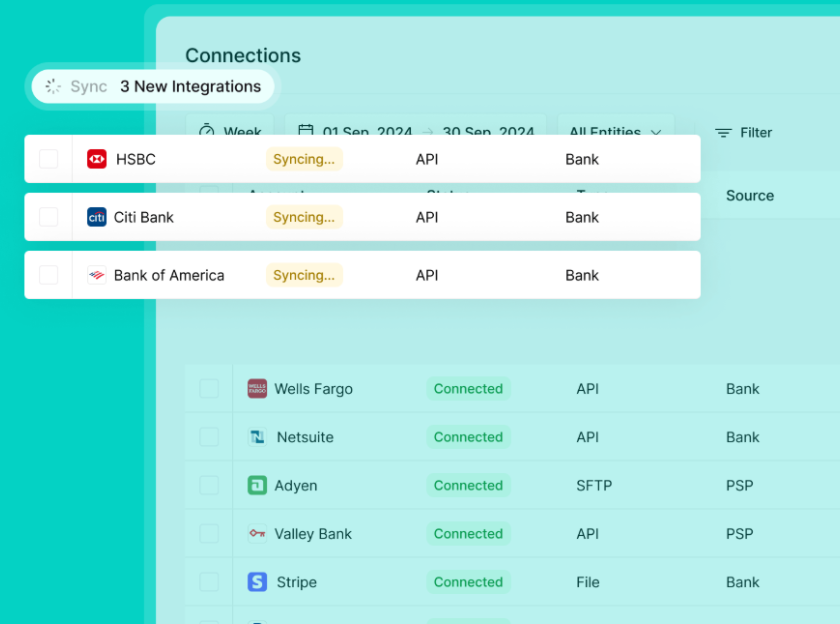Click PSP source in Valley Bank row
840x624 pixels.
pyautogui.click(x=739, y=533)
